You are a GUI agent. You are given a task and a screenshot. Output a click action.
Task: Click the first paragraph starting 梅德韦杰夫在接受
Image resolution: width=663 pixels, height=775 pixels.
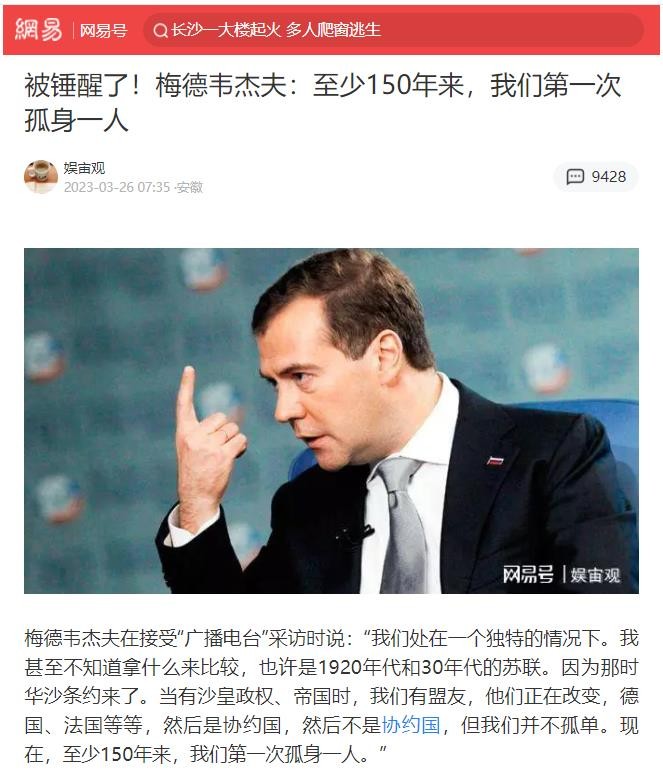(331, 696)
